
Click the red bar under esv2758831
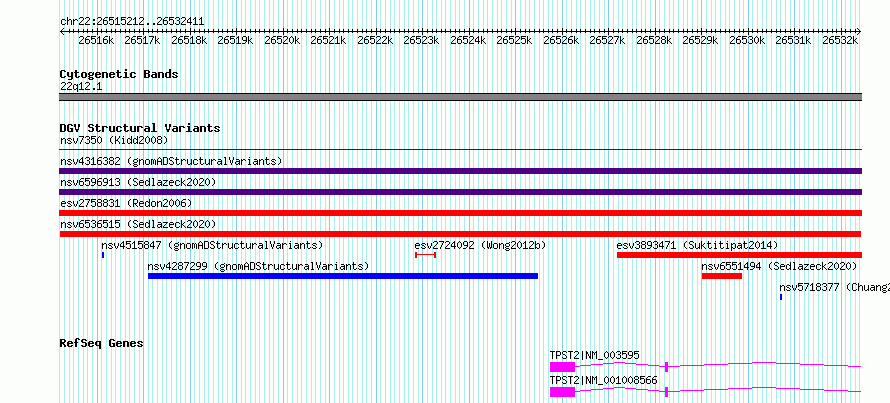coord(460,213)
